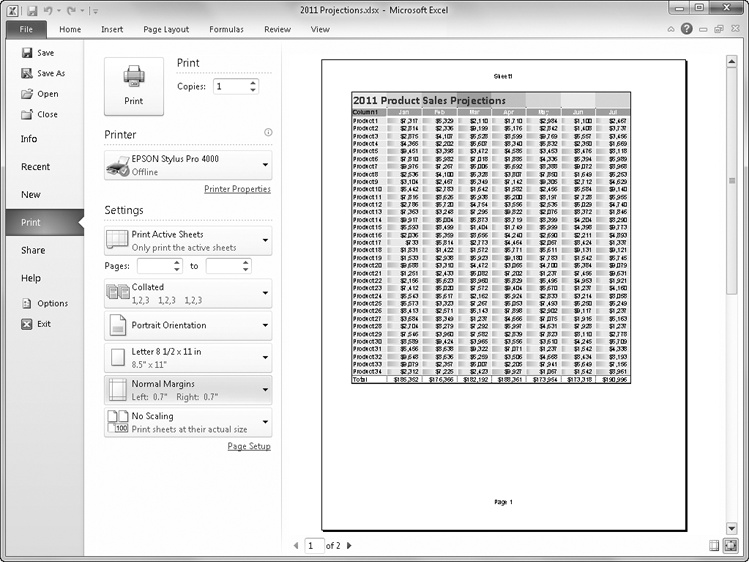749x562 pixels.
Task: Switch to the Home tab
Action: pyautogui.click(x=70, y=29)
